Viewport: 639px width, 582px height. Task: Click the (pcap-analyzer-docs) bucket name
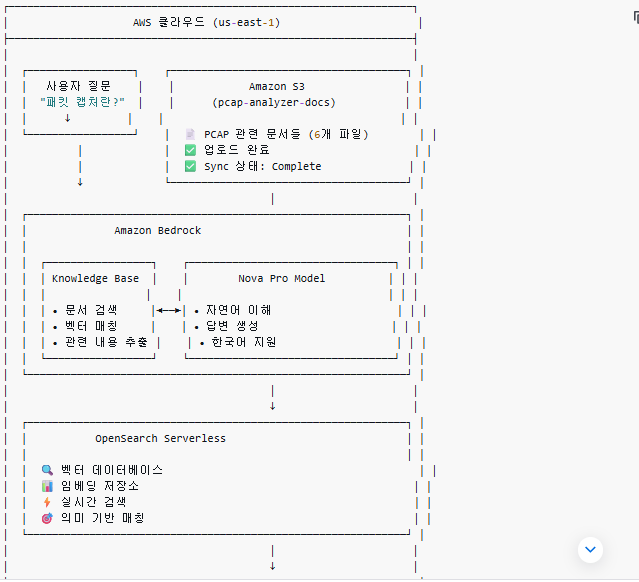pos(274,102)
